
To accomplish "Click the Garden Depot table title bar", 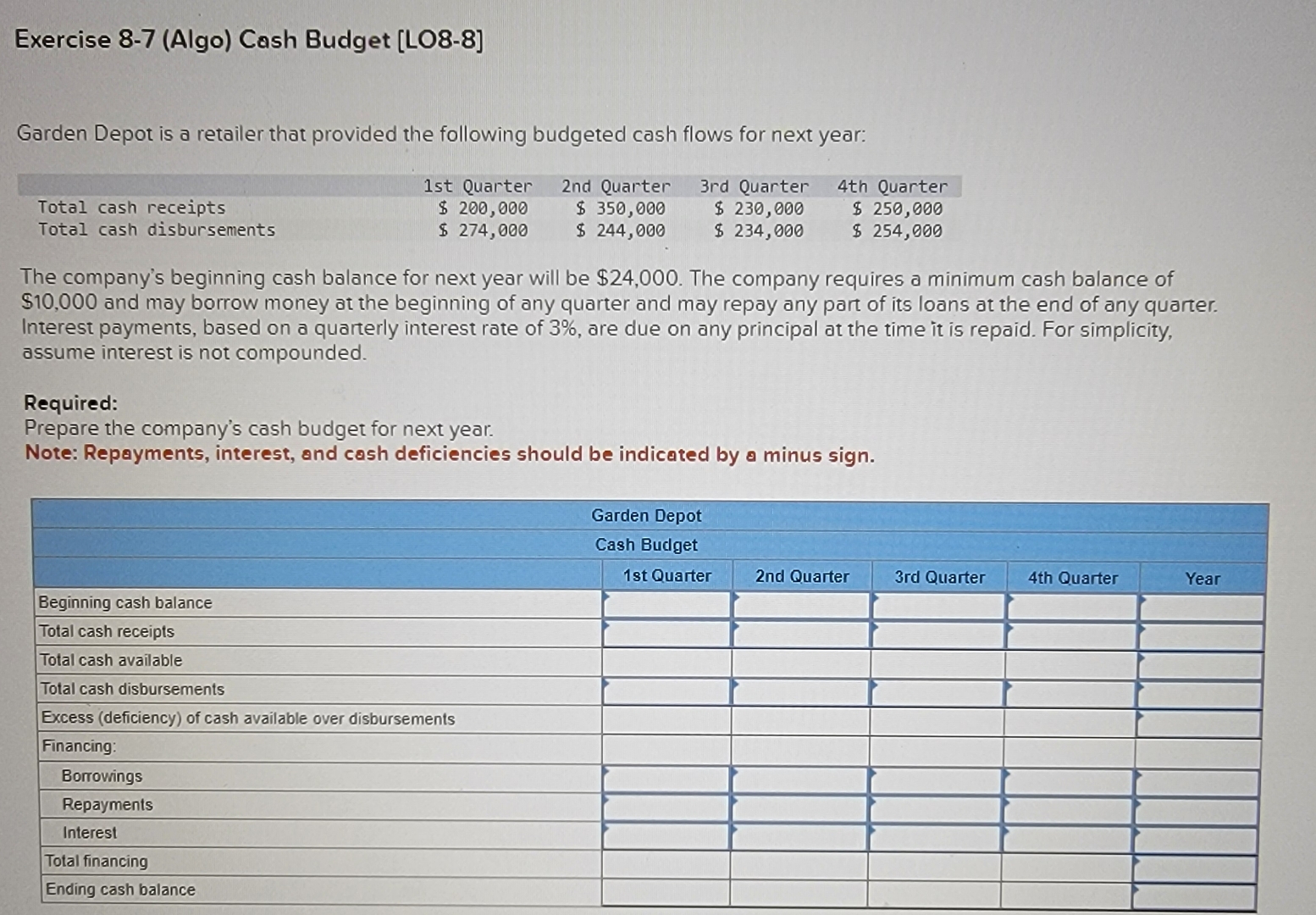I will tap(648, 515).
